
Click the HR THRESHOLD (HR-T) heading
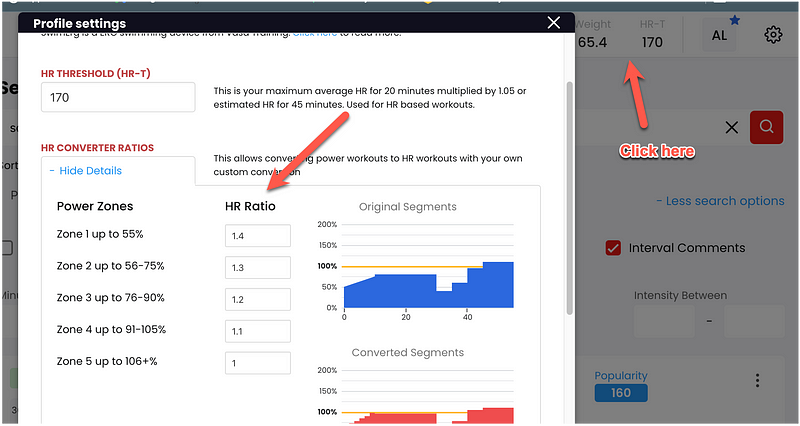(96, 73)
